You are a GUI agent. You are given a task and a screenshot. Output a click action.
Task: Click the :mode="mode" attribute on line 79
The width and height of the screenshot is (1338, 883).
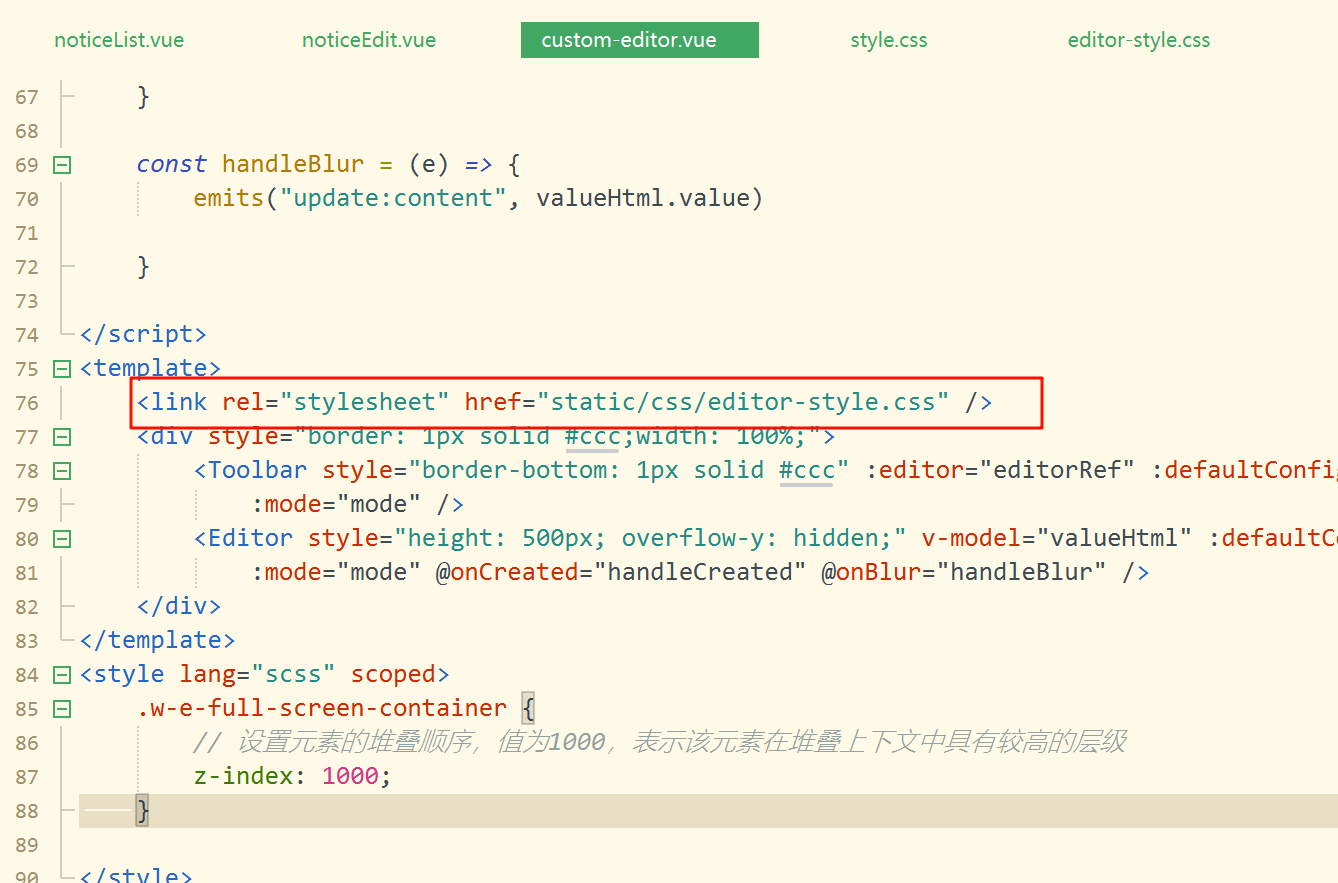[337, 504]
